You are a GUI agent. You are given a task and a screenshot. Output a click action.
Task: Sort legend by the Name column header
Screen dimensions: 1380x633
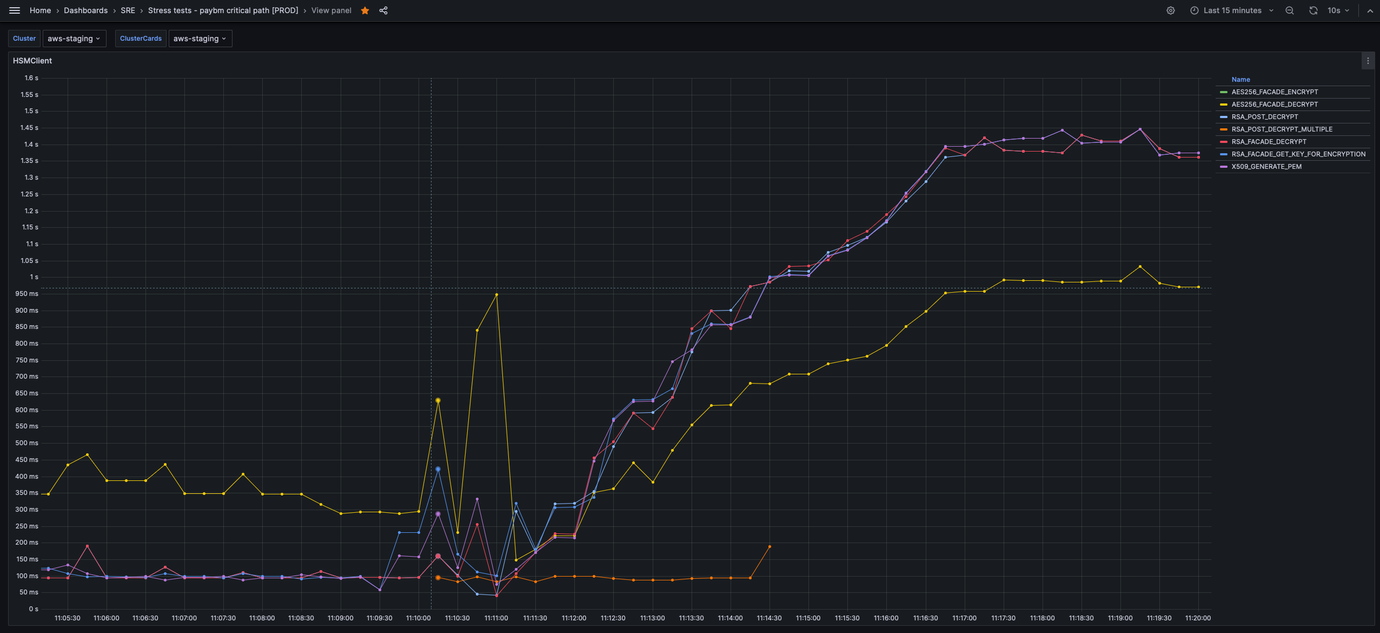(x=1240, y=79)
